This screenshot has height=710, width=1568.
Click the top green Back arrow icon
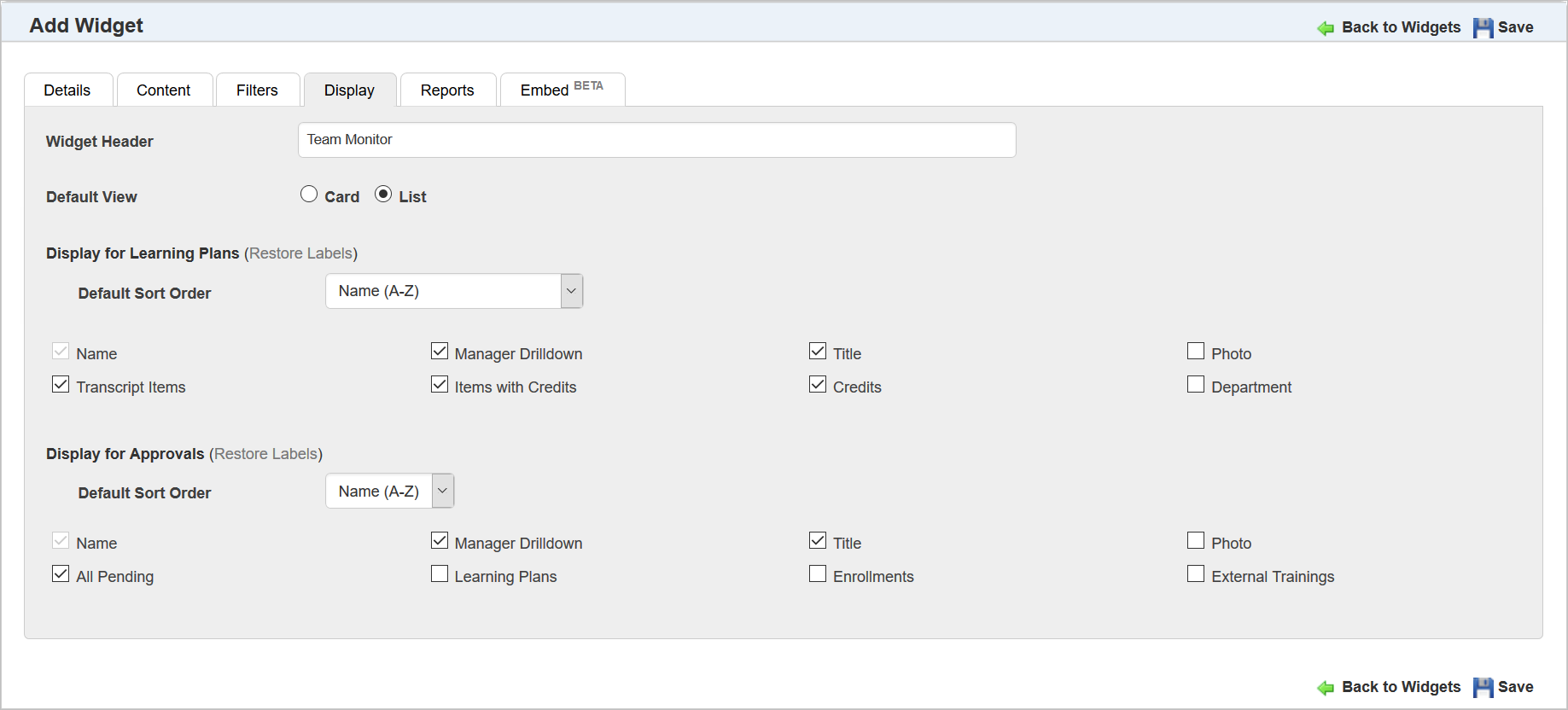(1326, 28)
